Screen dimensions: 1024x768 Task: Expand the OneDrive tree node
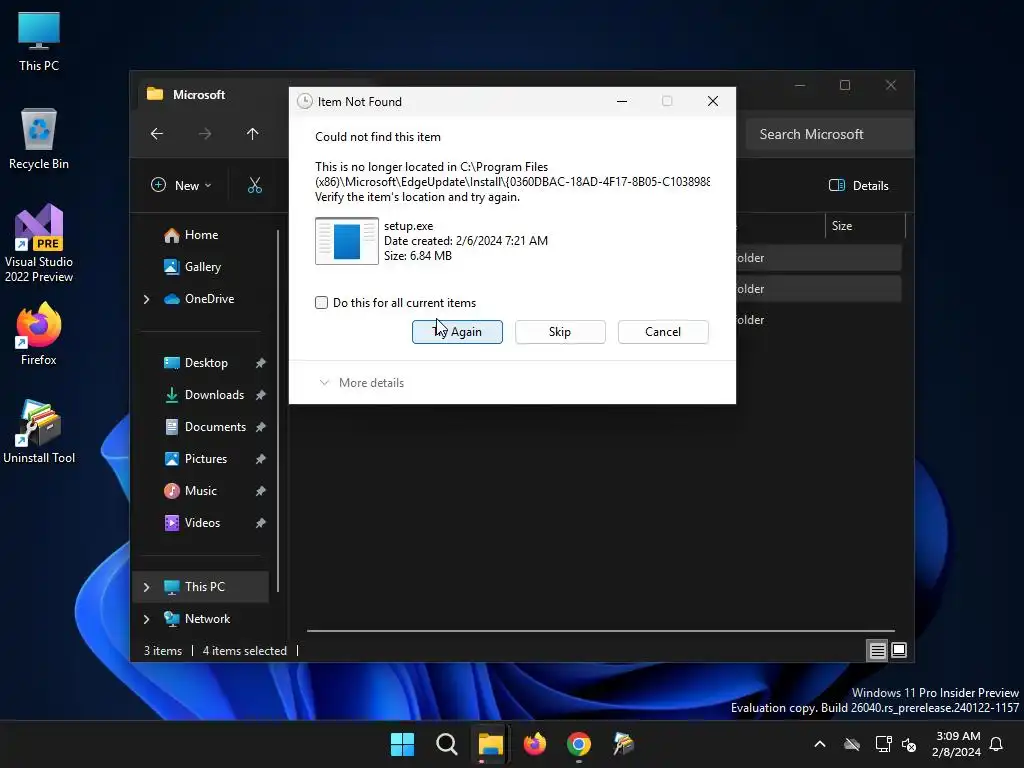(x=146, y=299)
